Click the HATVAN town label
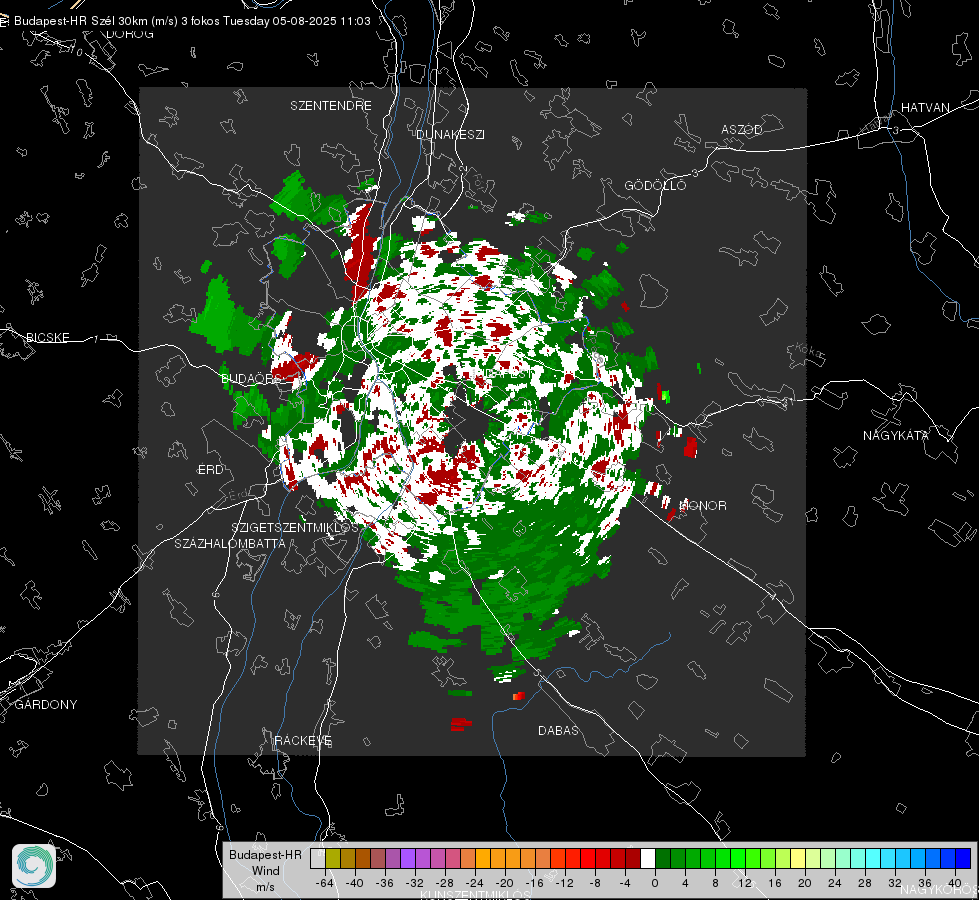979x900 pixels. 925,108
